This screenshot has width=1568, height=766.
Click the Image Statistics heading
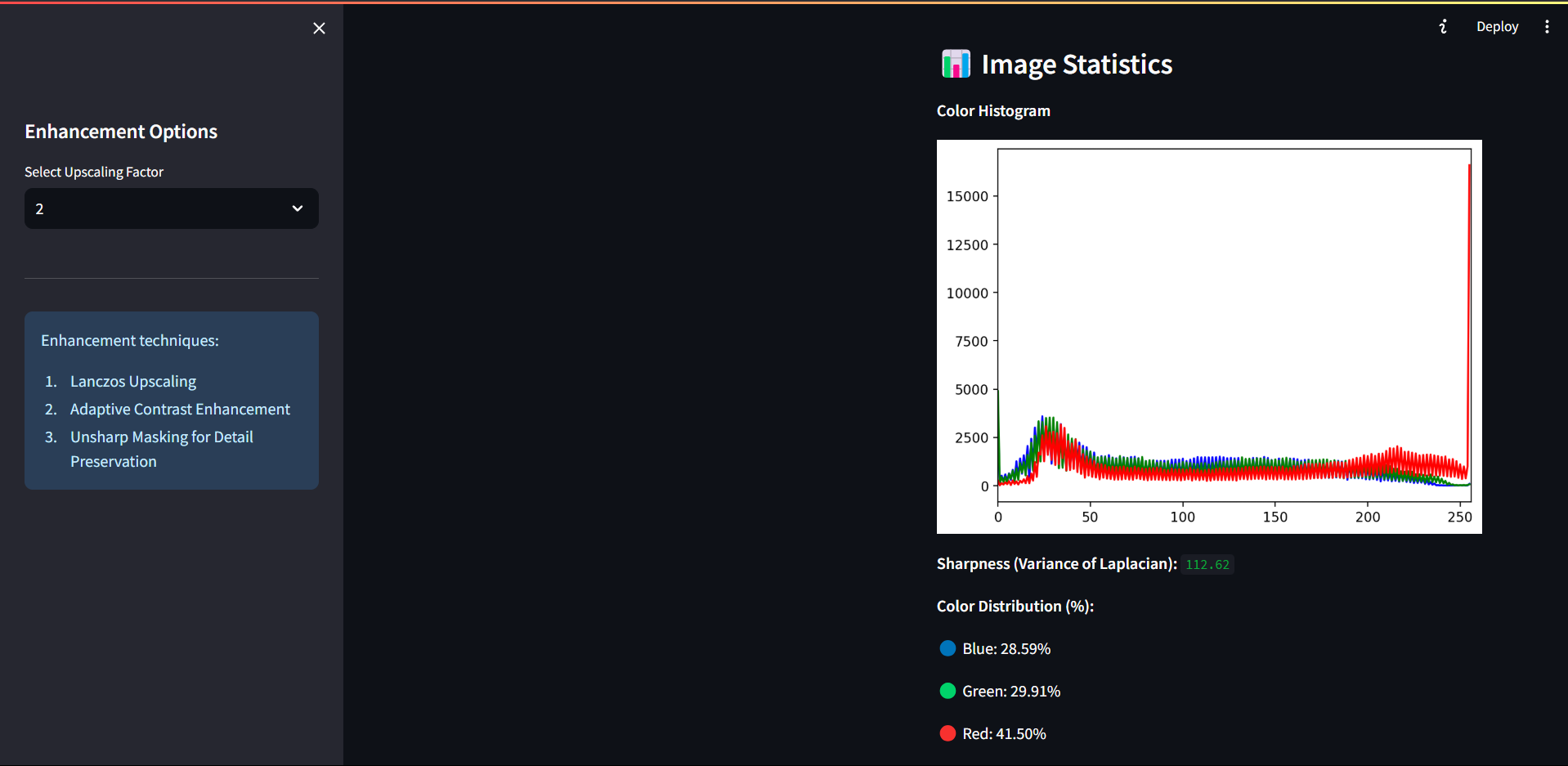(x=1077, y=65)
